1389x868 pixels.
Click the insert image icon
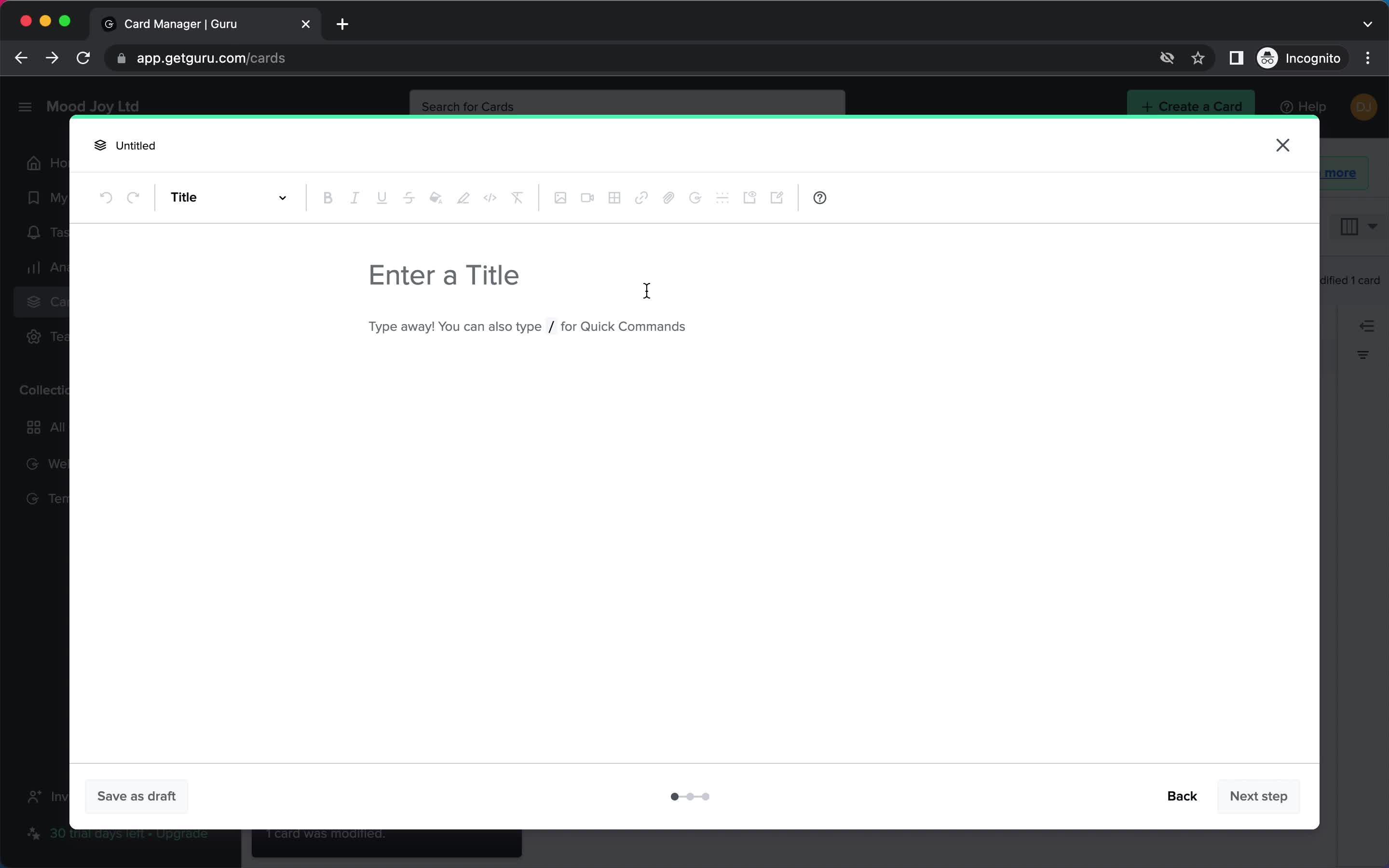click(x=560, y=197)
